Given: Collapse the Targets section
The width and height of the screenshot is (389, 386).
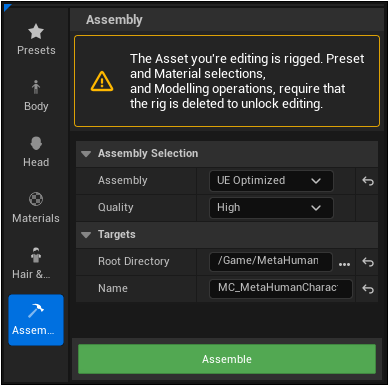Looking at the screenshot, I should coord(86,235).
